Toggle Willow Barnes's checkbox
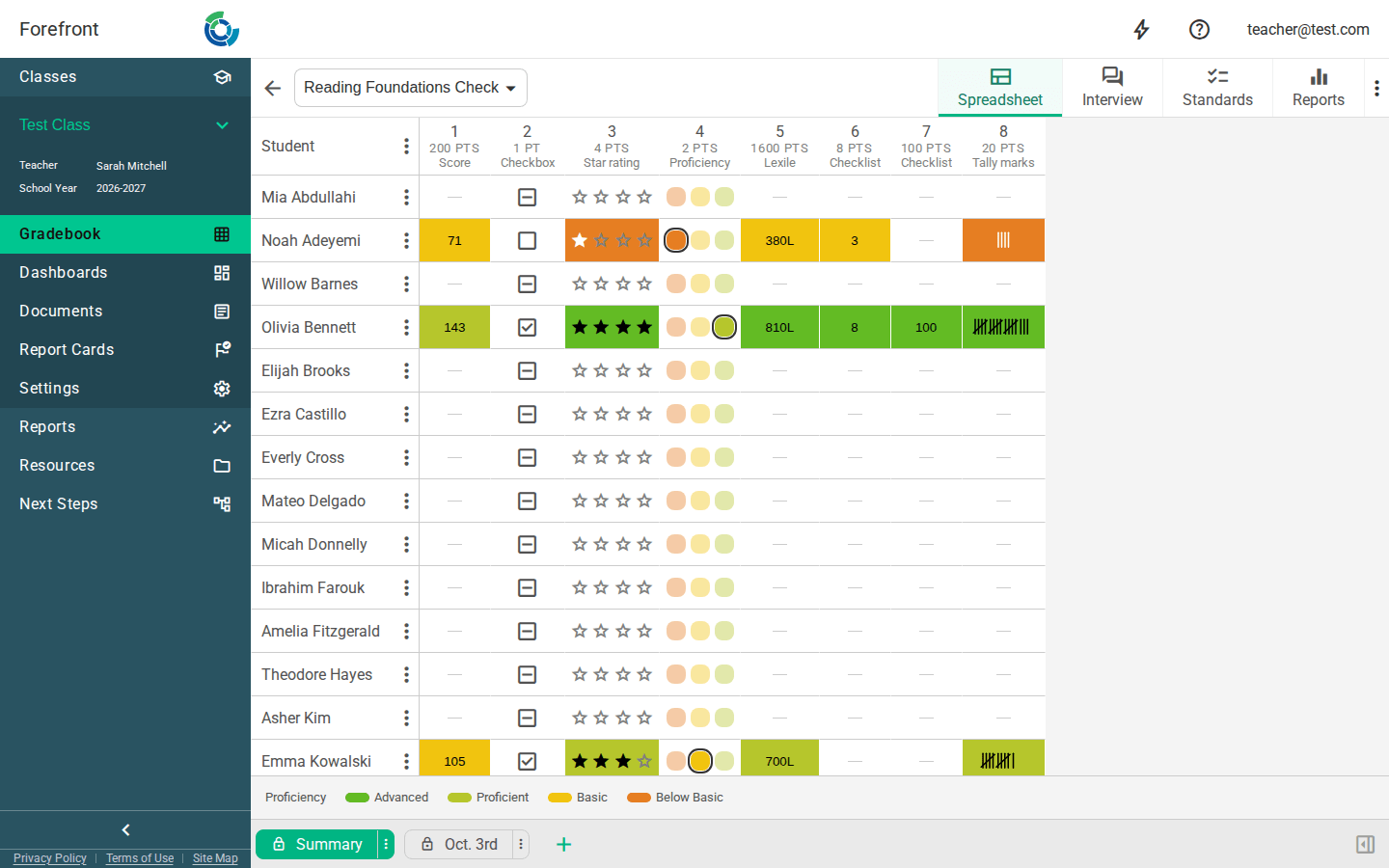Image resolution: width=1389 pixels, height=868 pixels. [x=527, y=284]
